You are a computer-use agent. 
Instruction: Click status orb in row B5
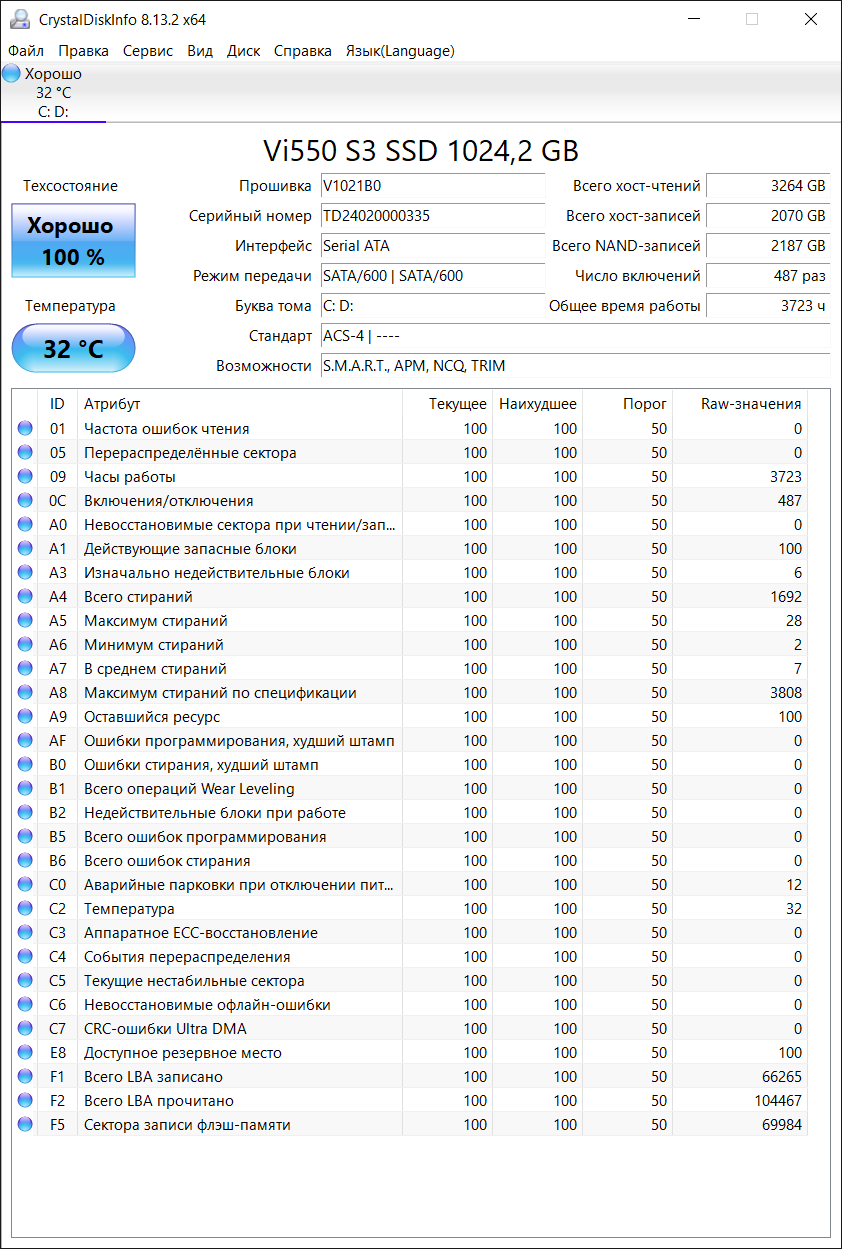pyautogui.click(x=25, y=837)
